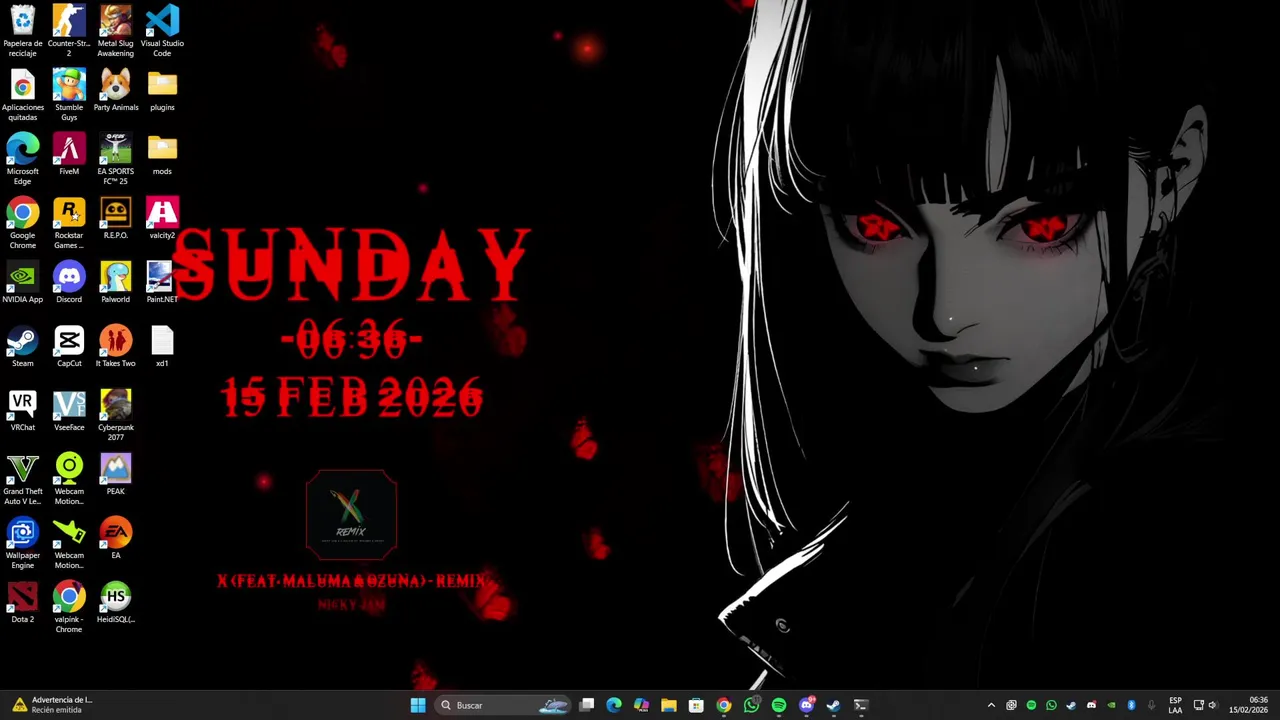This screenshot has width=1280, height=720.
Task: Open Spotify from the taskbar
Action: (x=779, y=705)
